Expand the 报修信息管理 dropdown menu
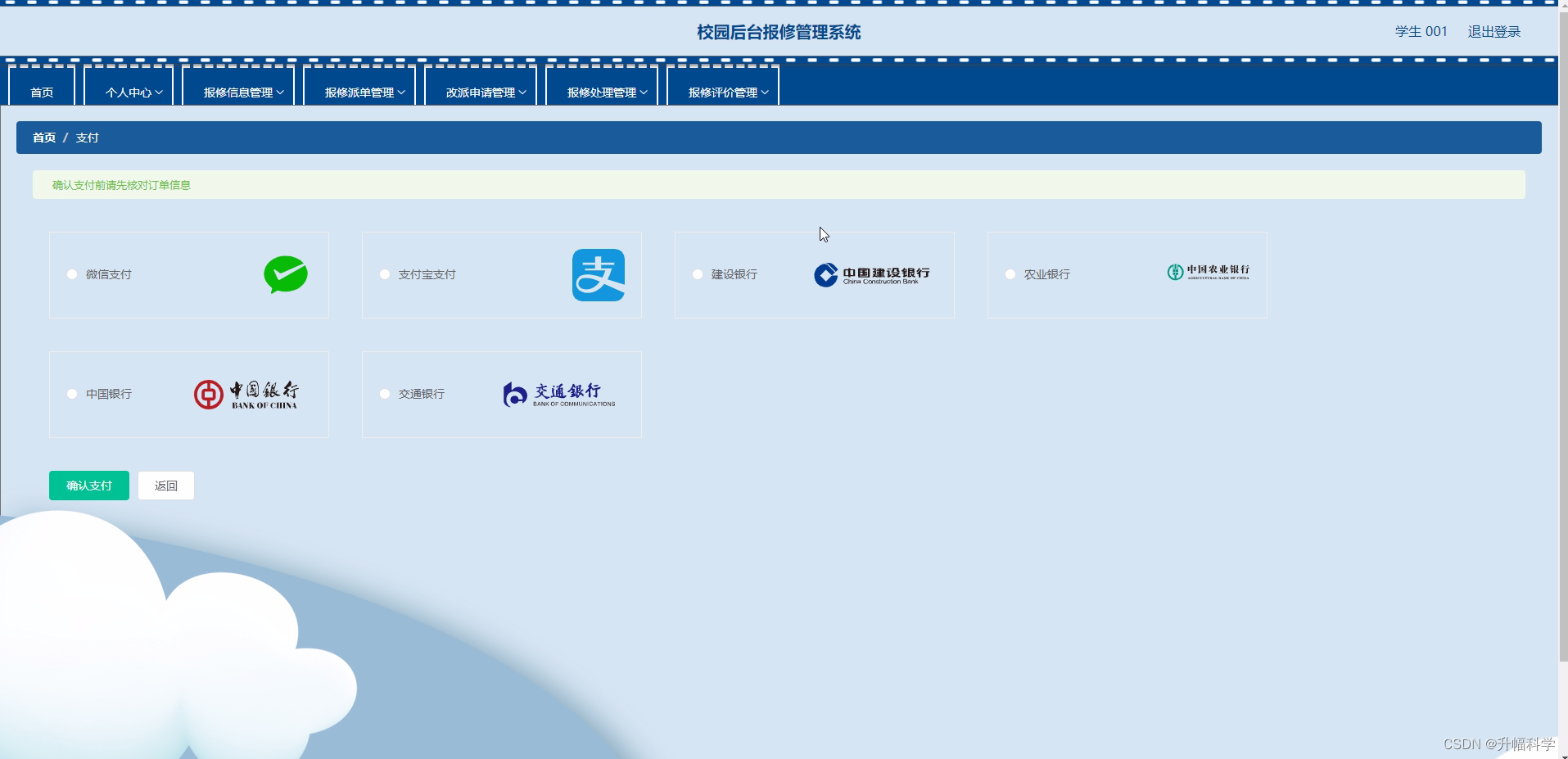1568x759 pixels. click(237, 92)
